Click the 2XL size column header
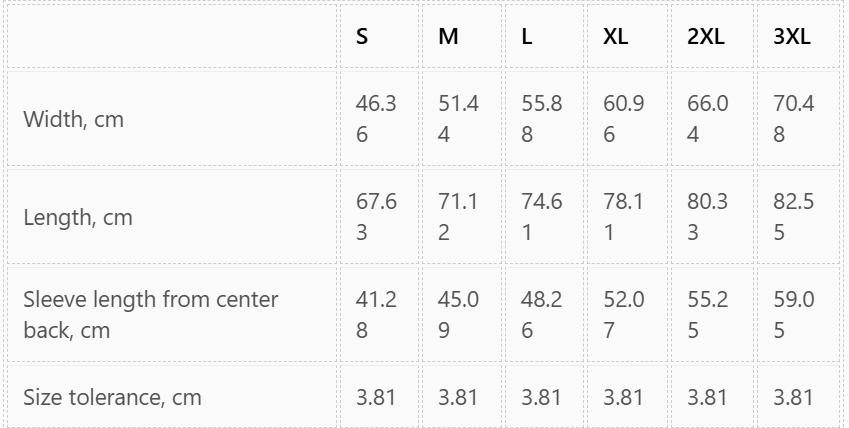 [x=705, y=37]
